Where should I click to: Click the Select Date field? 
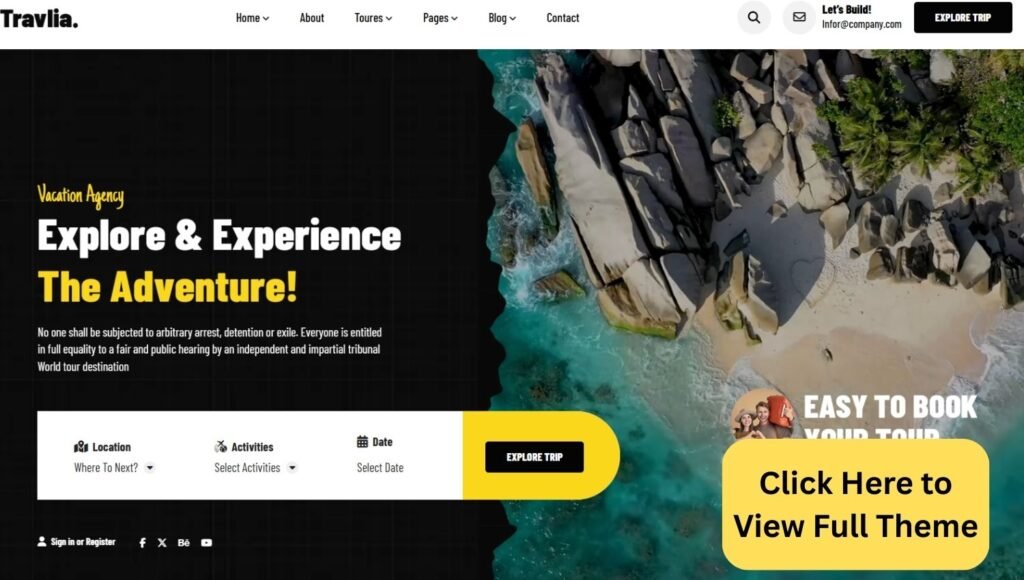point(380,468)
